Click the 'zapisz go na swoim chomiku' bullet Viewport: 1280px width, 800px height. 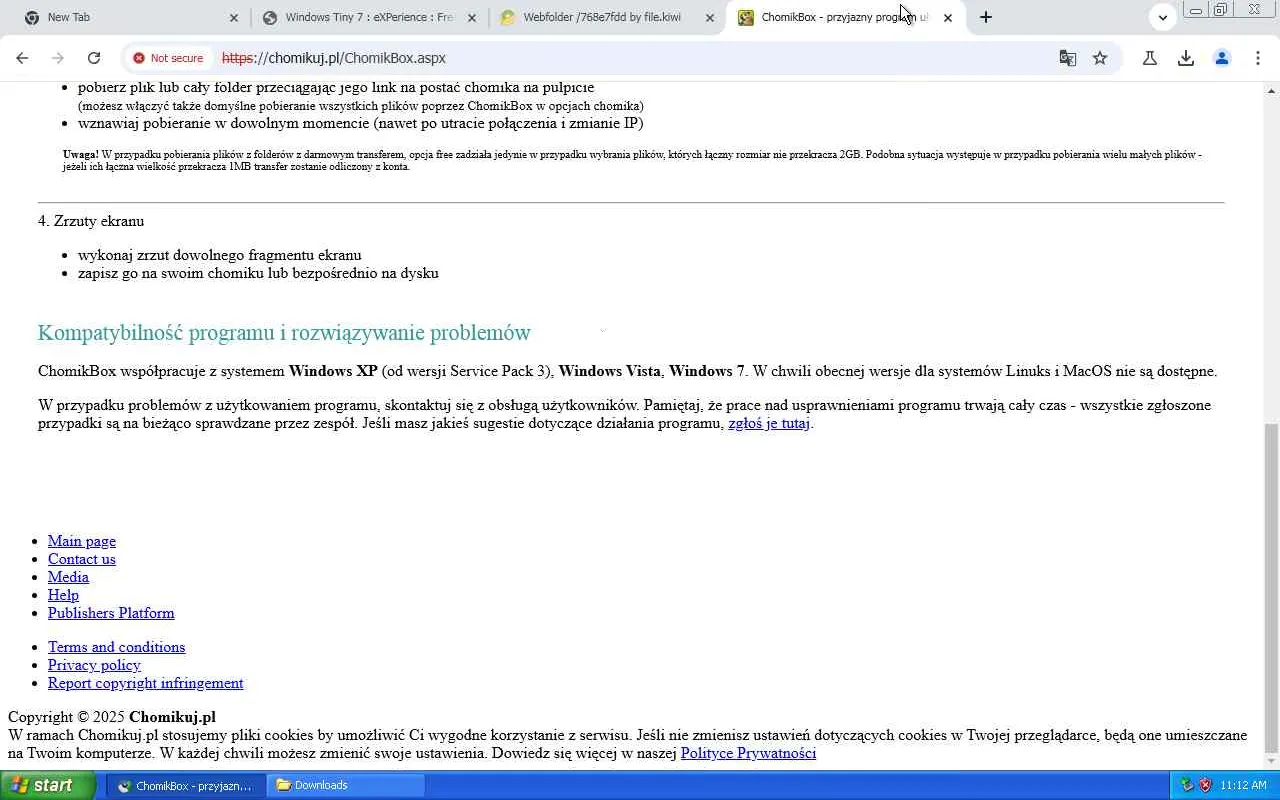pos(258,273)
